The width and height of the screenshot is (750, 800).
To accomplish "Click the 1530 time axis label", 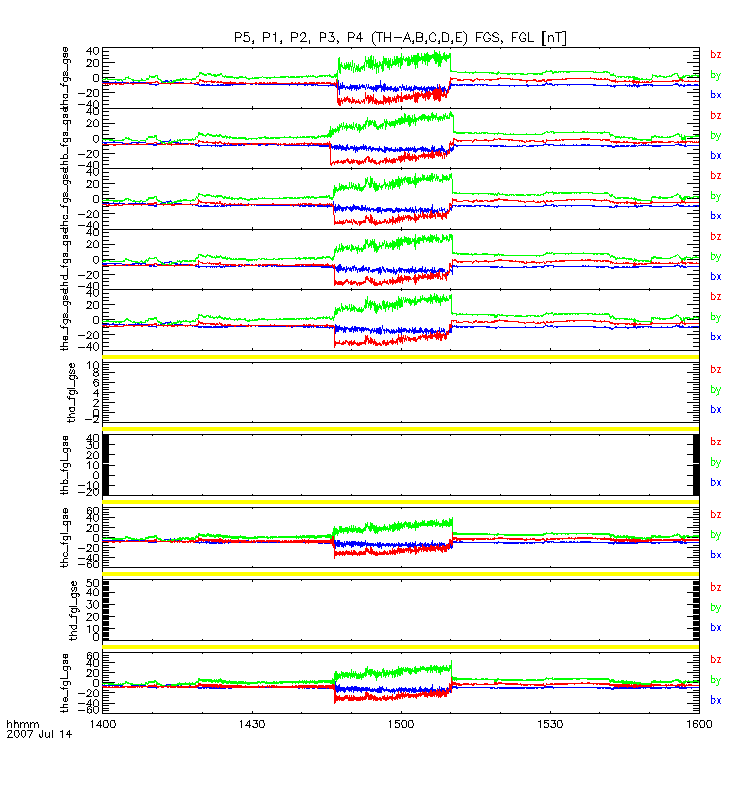I will point(550,724).
